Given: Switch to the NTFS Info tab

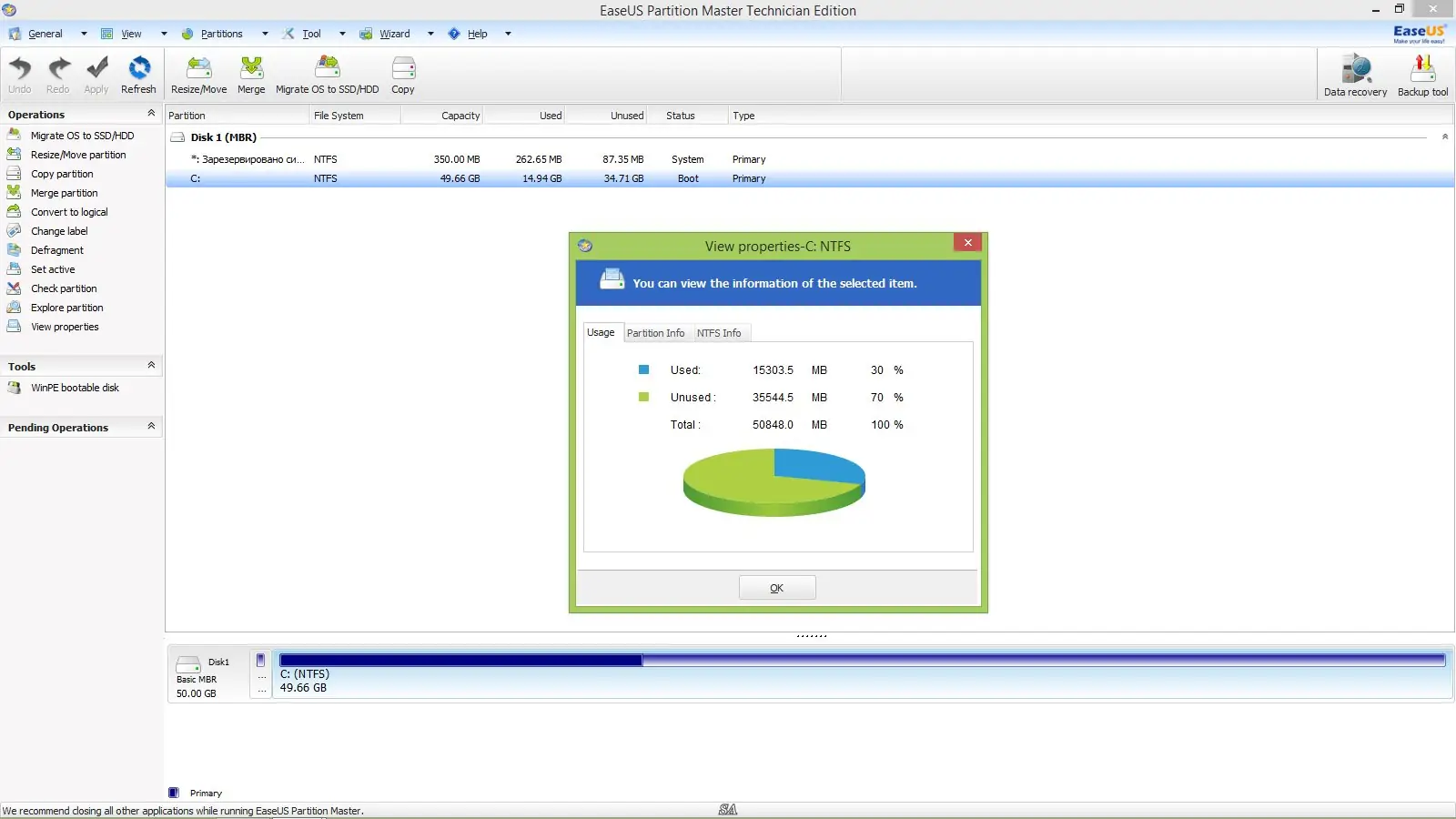Looking at the screenshot, I should coord(719,333).
